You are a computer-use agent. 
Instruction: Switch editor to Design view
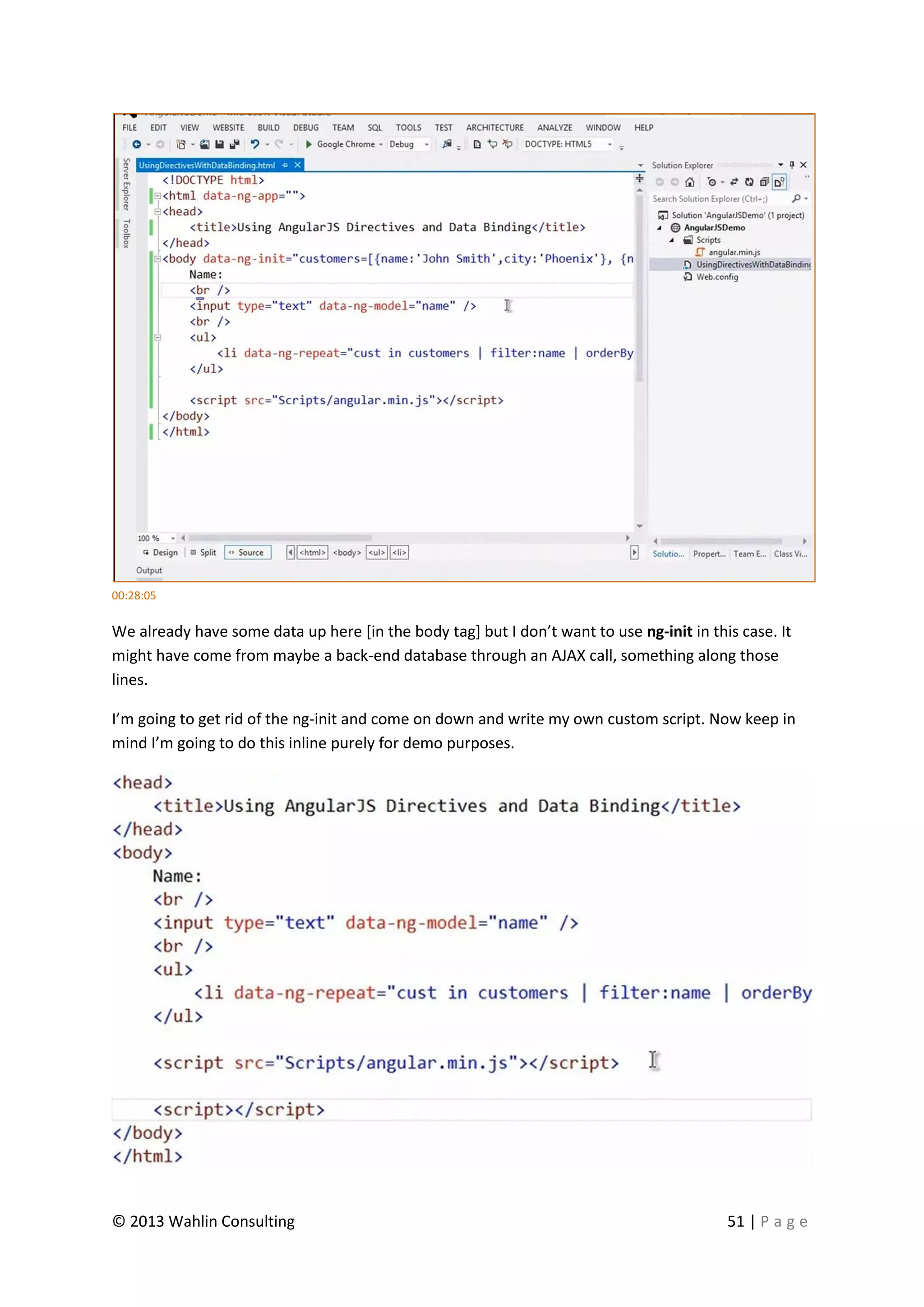point(161,553)
